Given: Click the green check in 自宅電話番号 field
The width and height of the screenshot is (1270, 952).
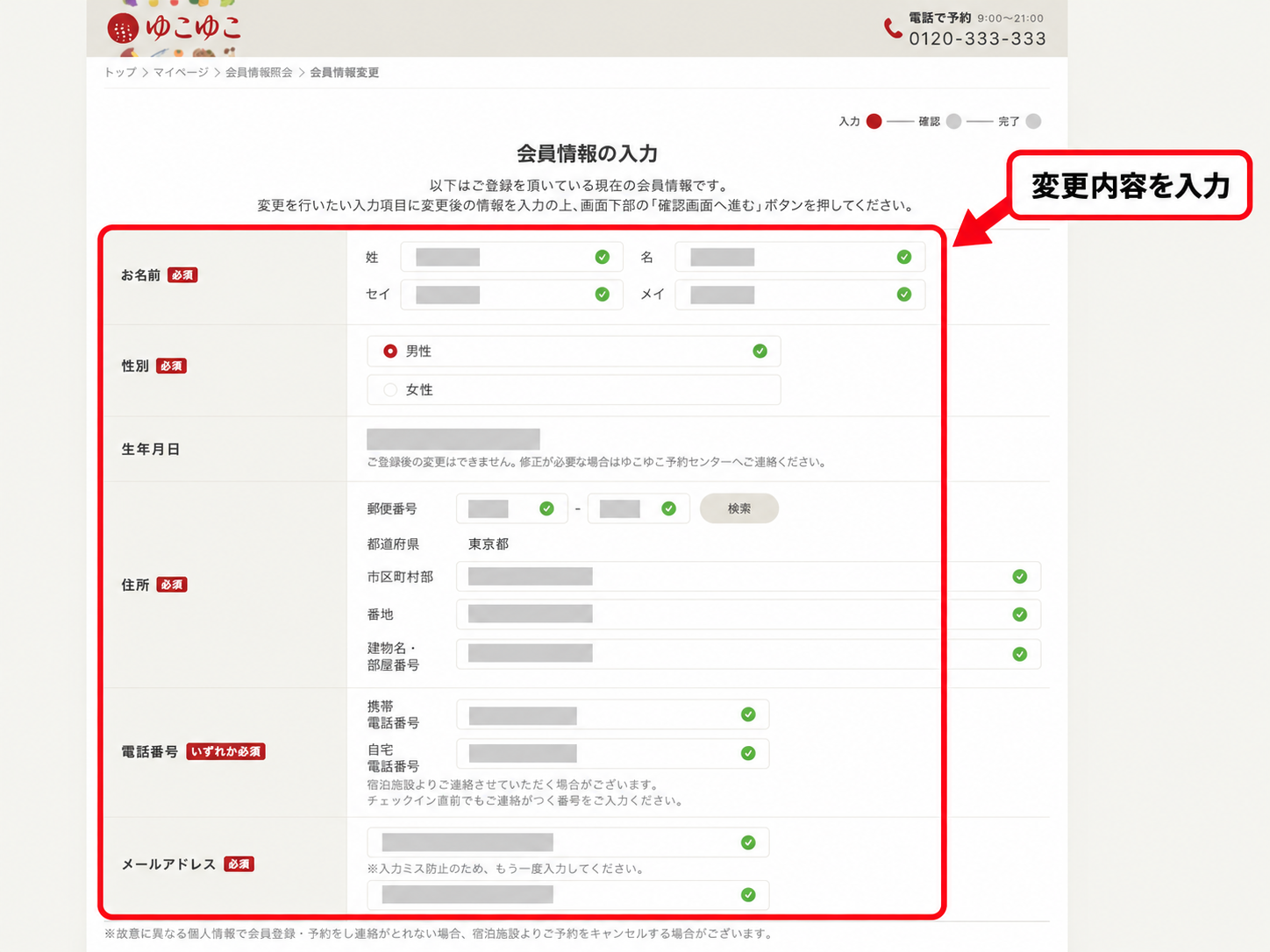Looking at the screenshot, I should pos(748,753).
